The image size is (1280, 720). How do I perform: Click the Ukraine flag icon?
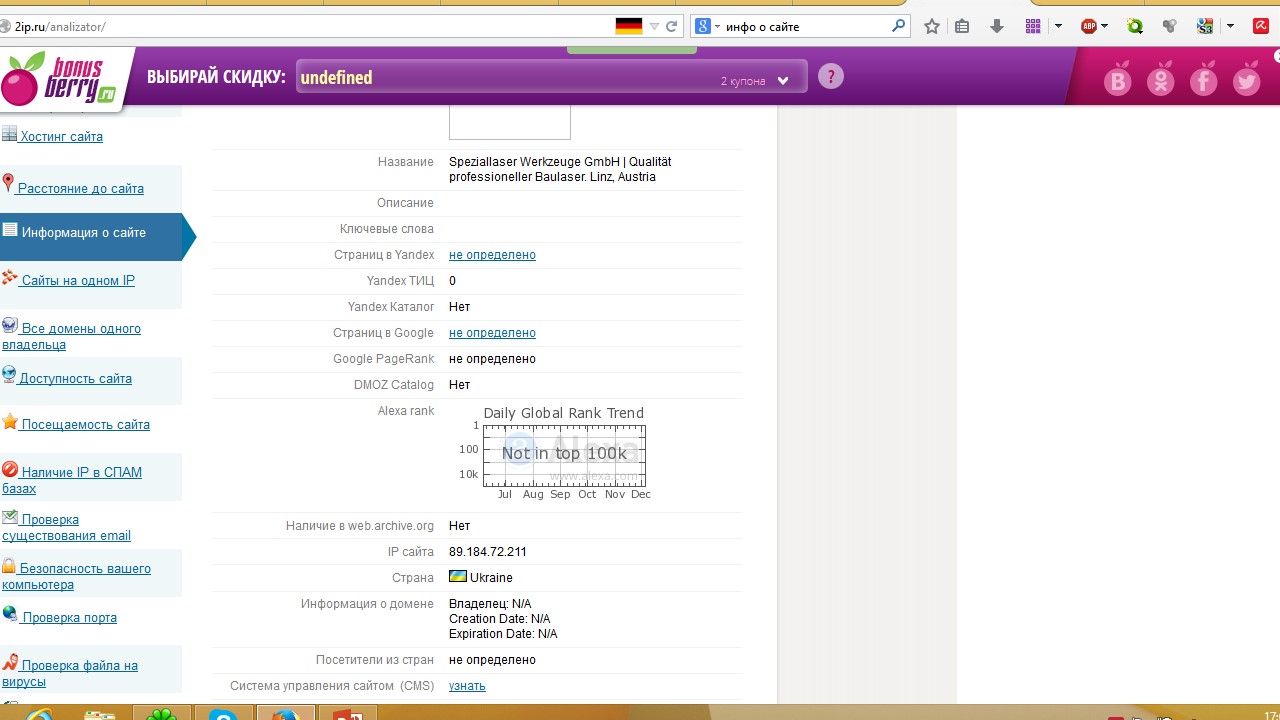[x=458, y=577]
